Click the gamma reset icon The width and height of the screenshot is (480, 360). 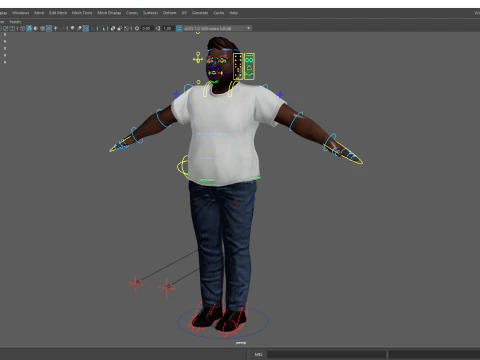point(158,28)
